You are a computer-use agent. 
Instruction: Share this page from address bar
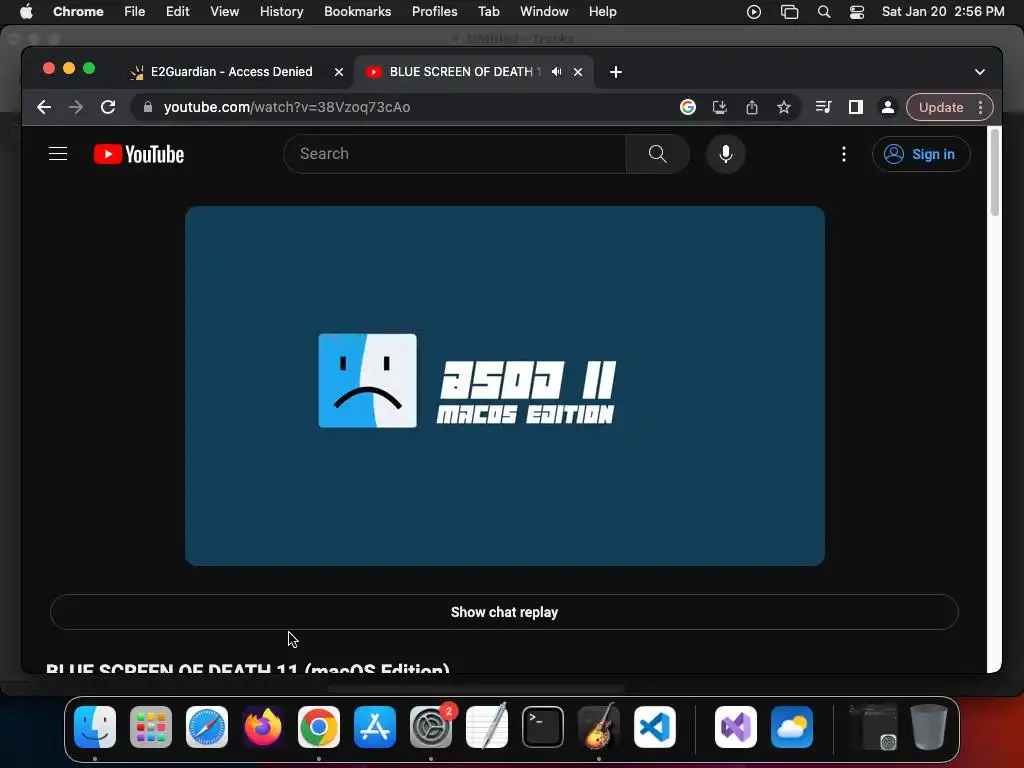[752, 107]
